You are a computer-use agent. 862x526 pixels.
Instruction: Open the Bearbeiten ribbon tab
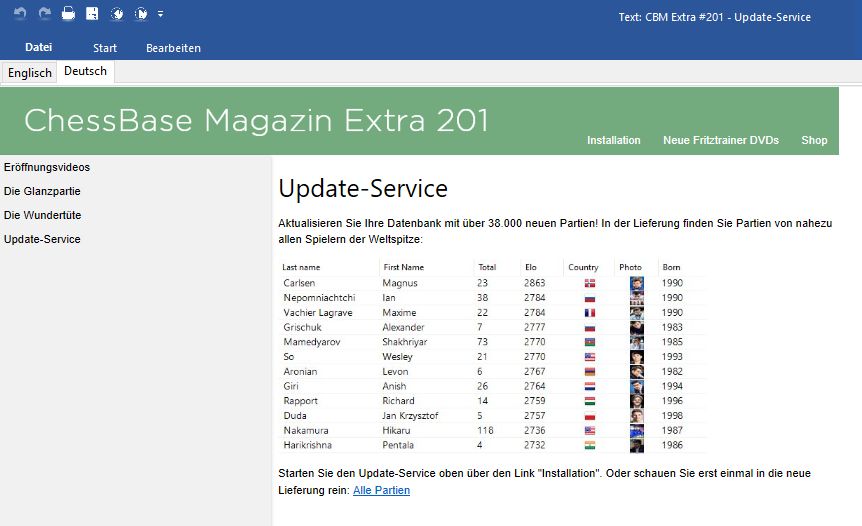[x=173, y=48]
